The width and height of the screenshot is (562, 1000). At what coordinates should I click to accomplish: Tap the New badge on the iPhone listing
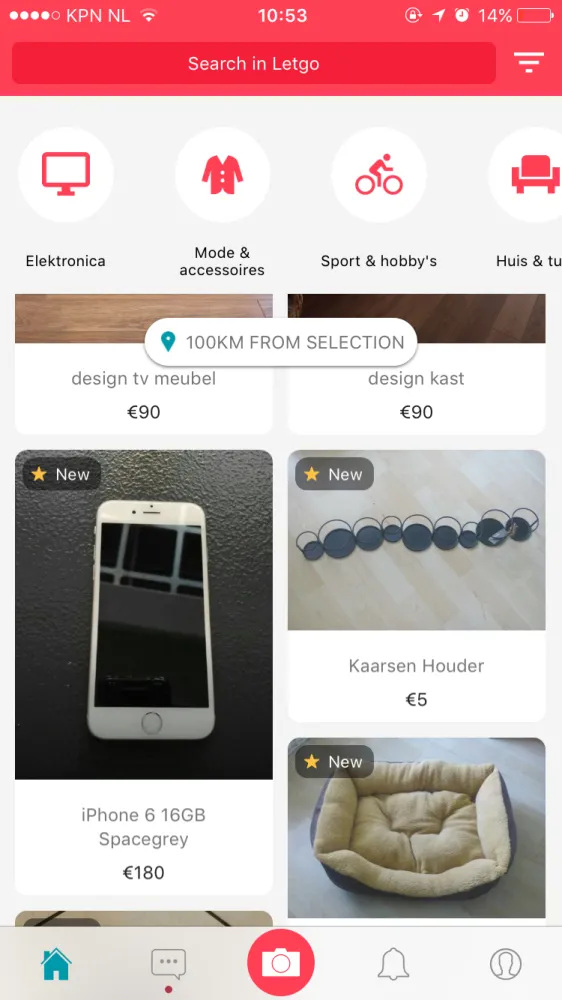[62, 474]
